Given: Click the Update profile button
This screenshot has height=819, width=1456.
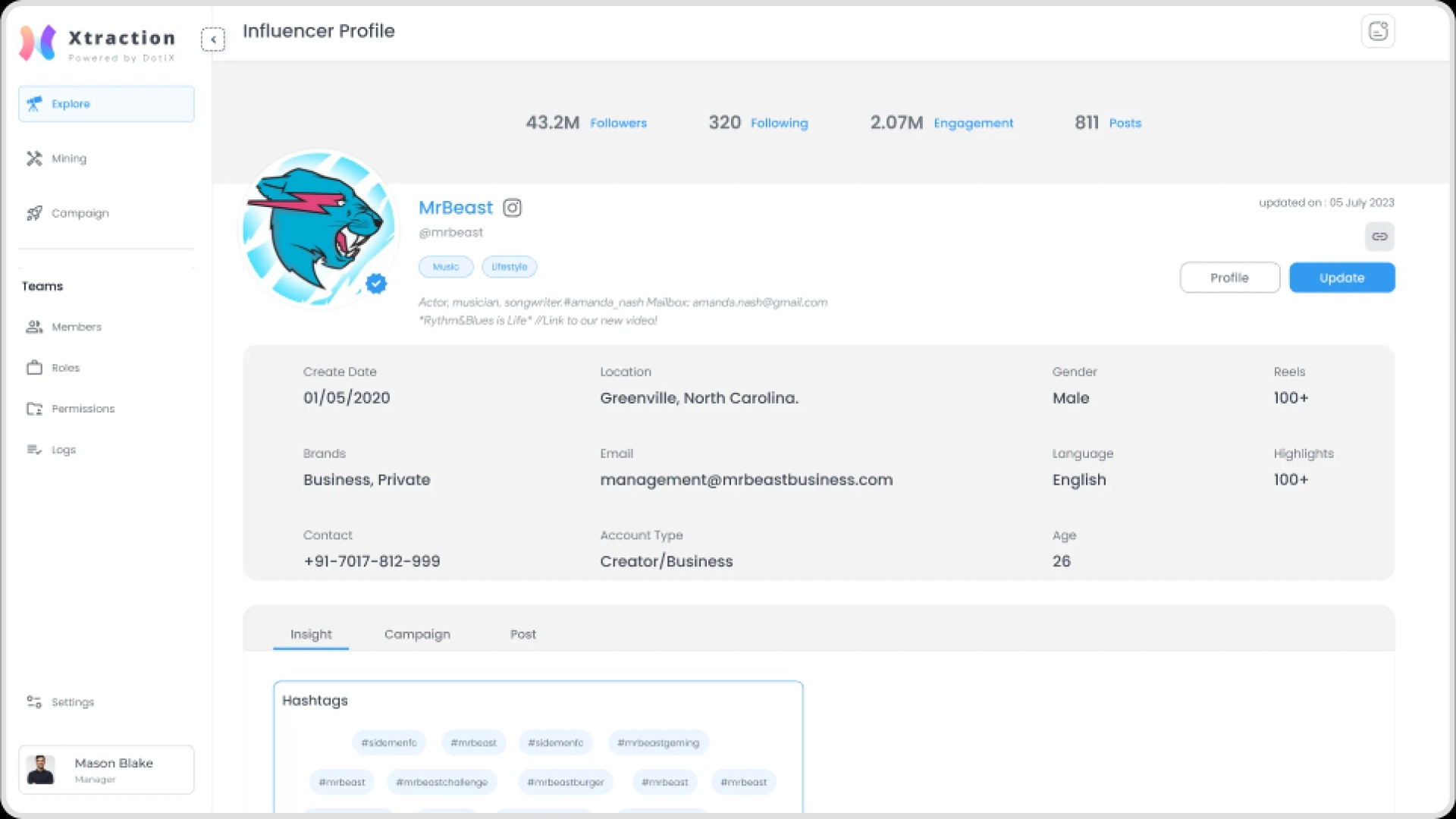Looking at the screenshot, I should click(1342, 277).
